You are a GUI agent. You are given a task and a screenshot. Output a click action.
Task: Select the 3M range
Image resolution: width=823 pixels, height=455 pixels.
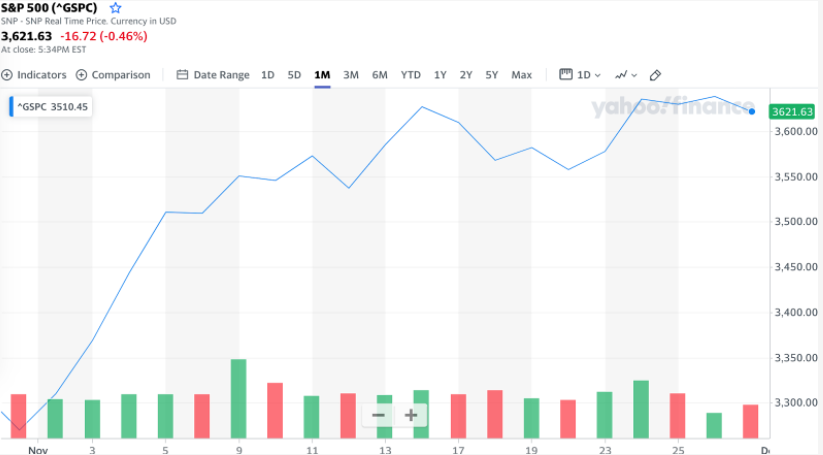pyautogui.click(x=351, y=75)
